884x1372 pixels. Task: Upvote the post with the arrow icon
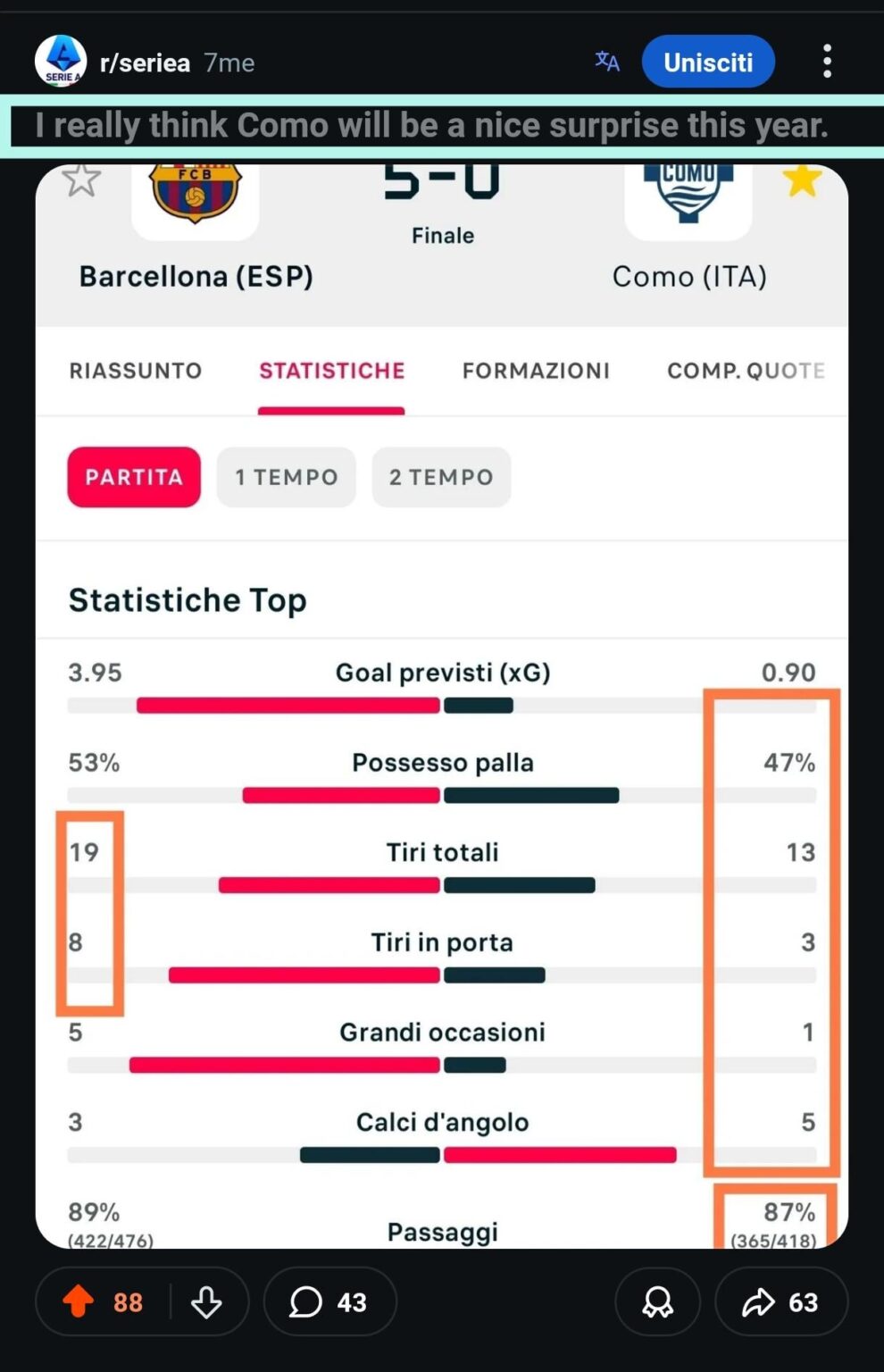point(79,1302)
